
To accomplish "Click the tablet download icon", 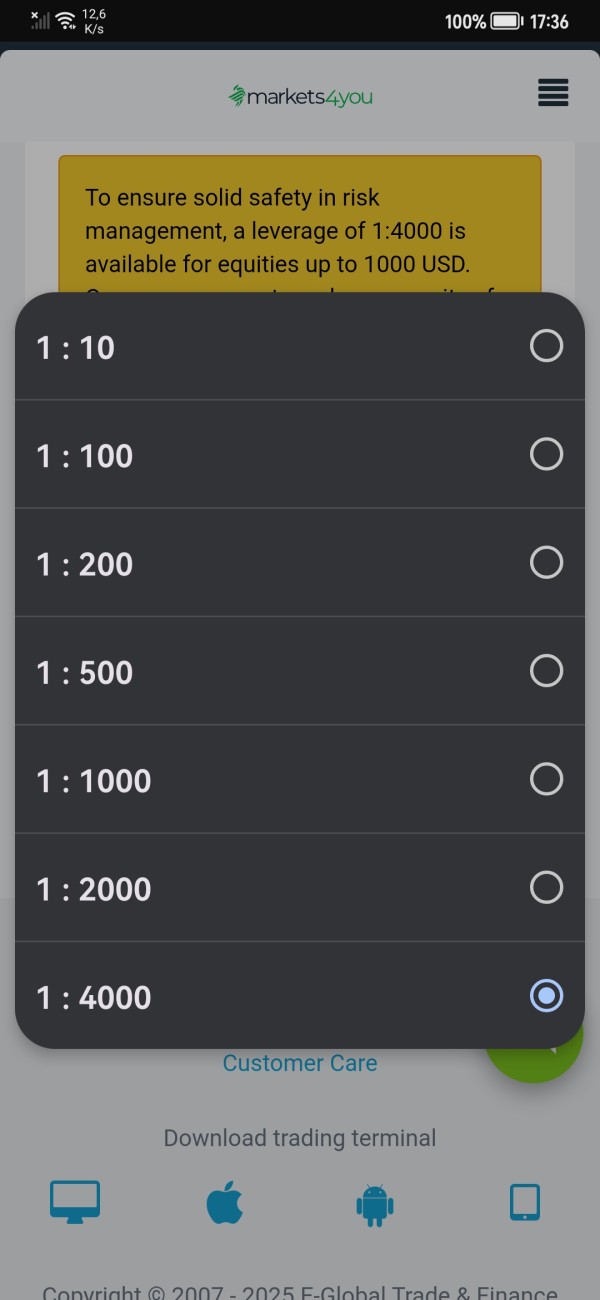I will pyautogui.click(x=525, y=1202).
